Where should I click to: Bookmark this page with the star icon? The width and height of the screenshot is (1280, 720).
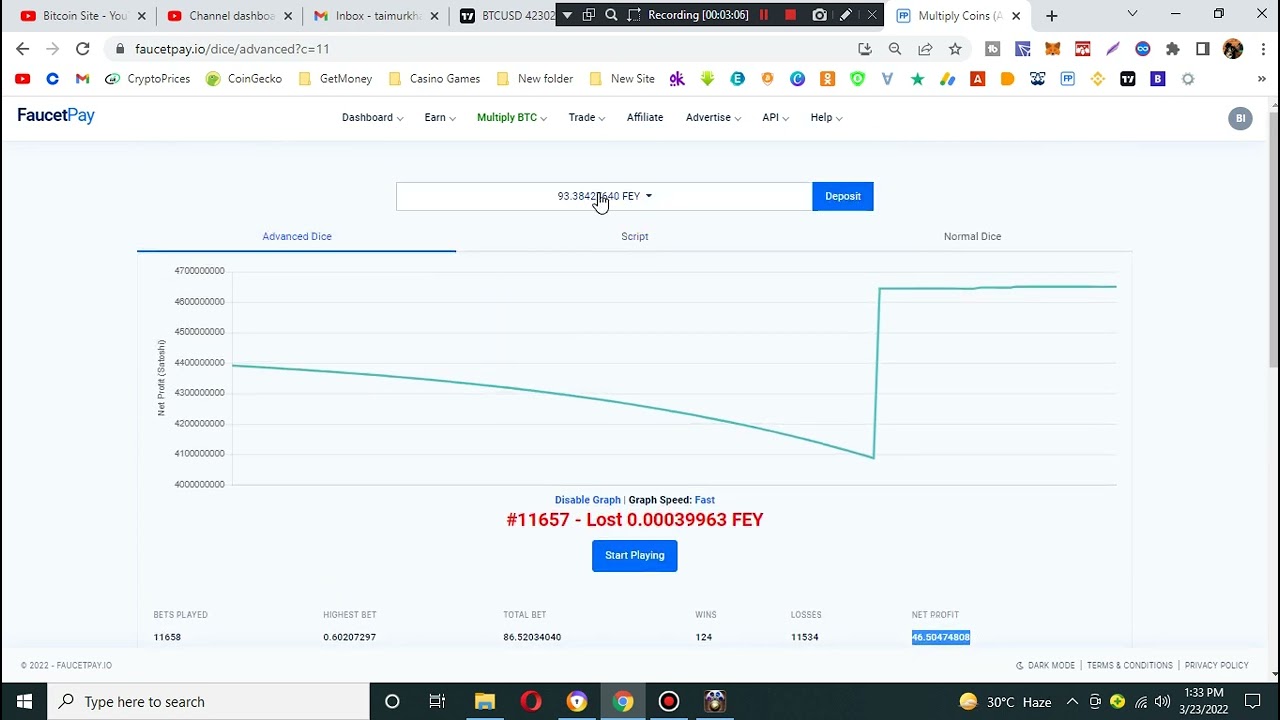click(955, 49)
